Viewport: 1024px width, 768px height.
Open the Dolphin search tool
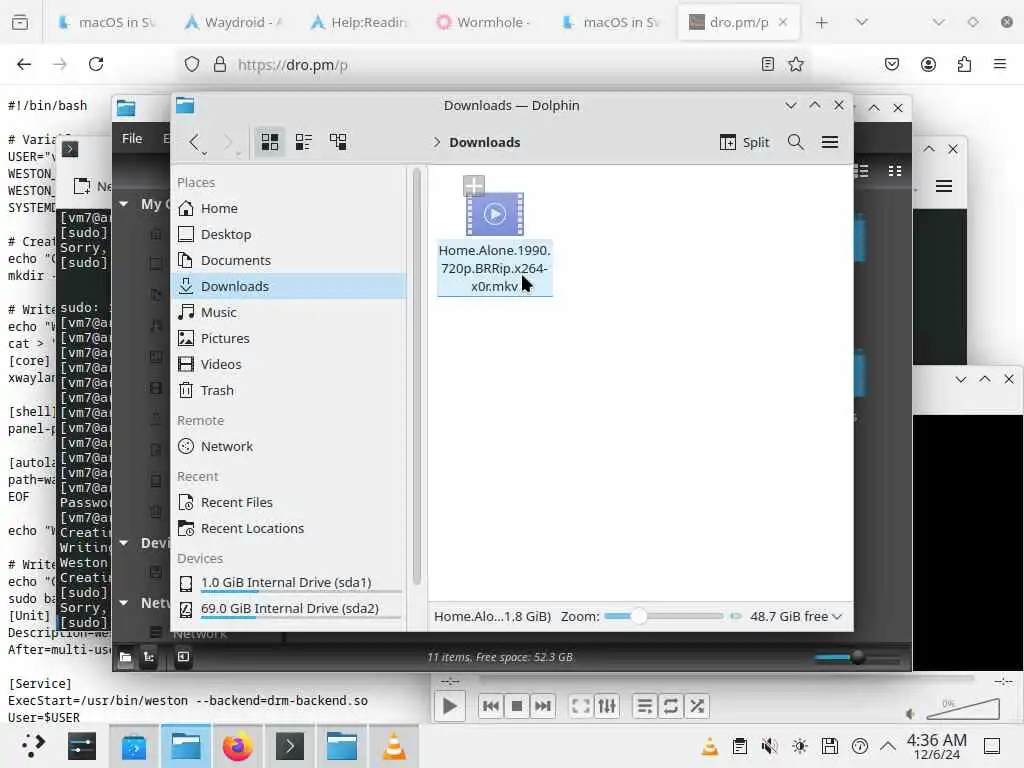(795, 142)
